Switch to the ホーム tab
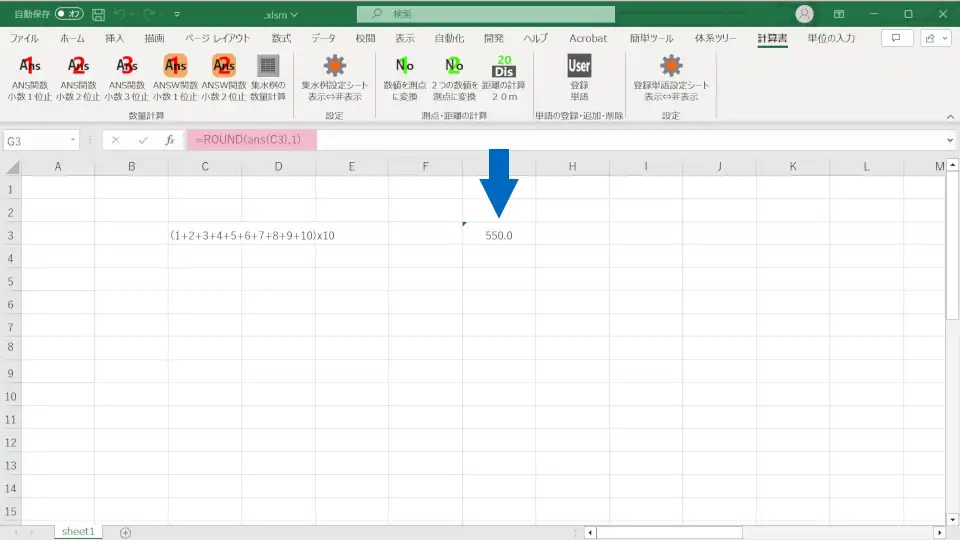The width and height of the screenshot is (960, 540). [72, 38]
